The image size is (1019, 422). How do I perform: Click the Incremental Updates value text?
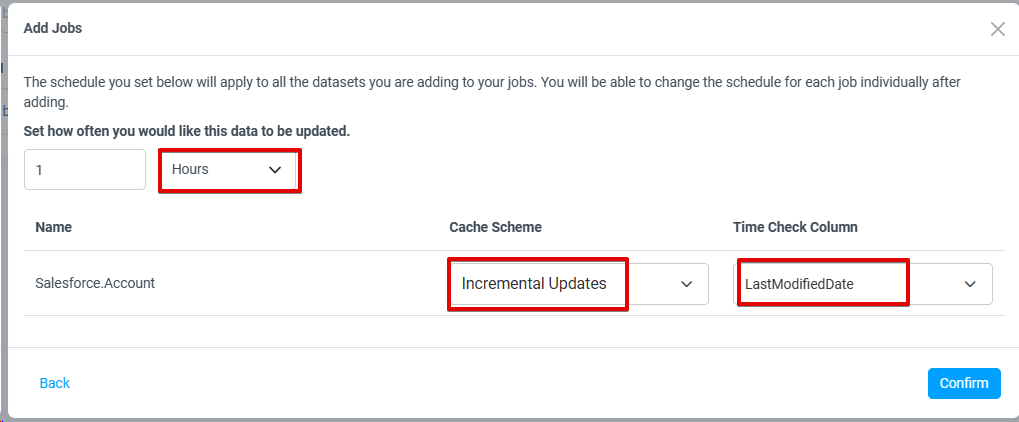click(x=534, y=284)
